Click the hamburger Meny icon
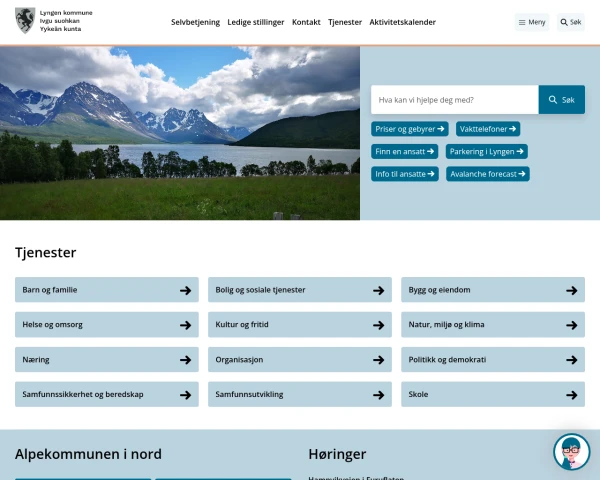Viewport: 600px width, 480px height. pyautogui.click(x=522, y=23)
